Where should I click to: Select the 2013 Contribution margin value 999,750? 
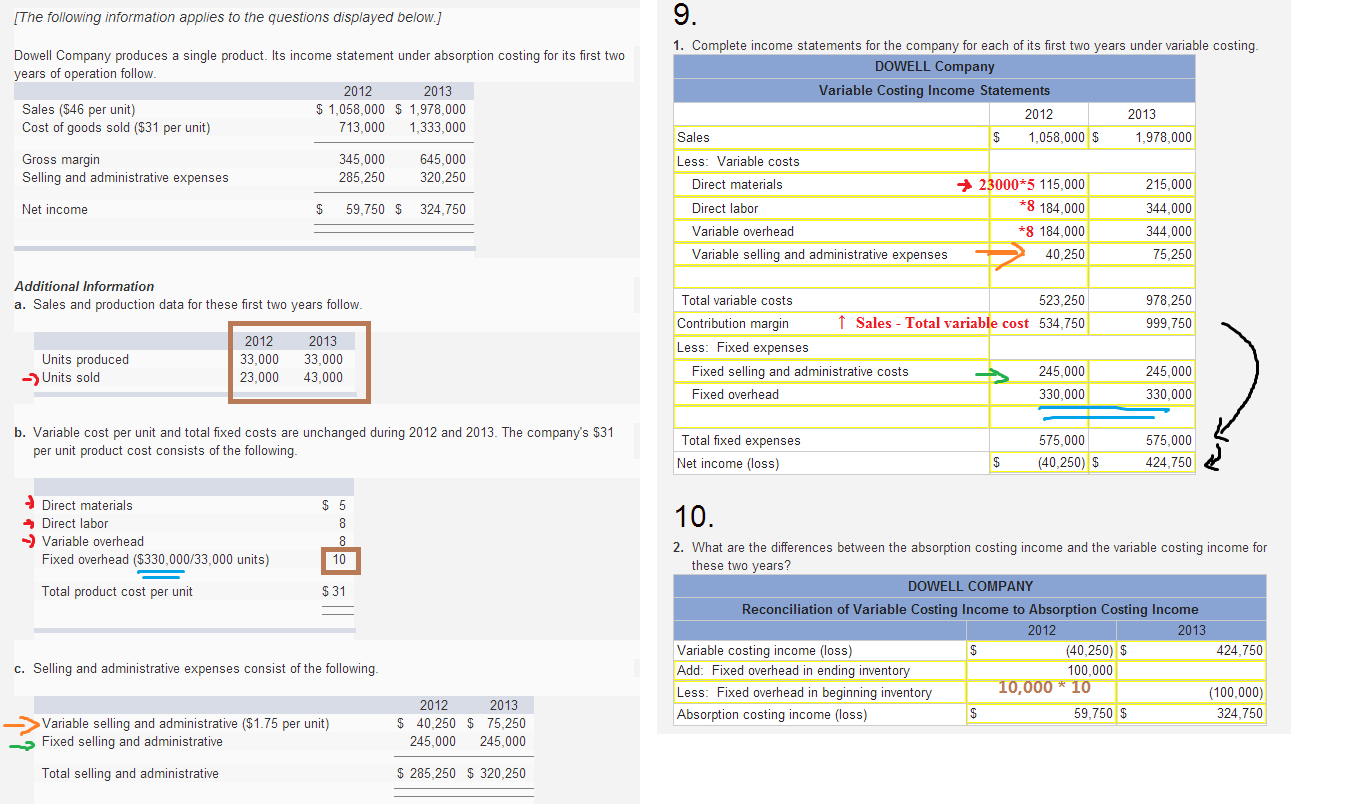[x=1168, y=323]
